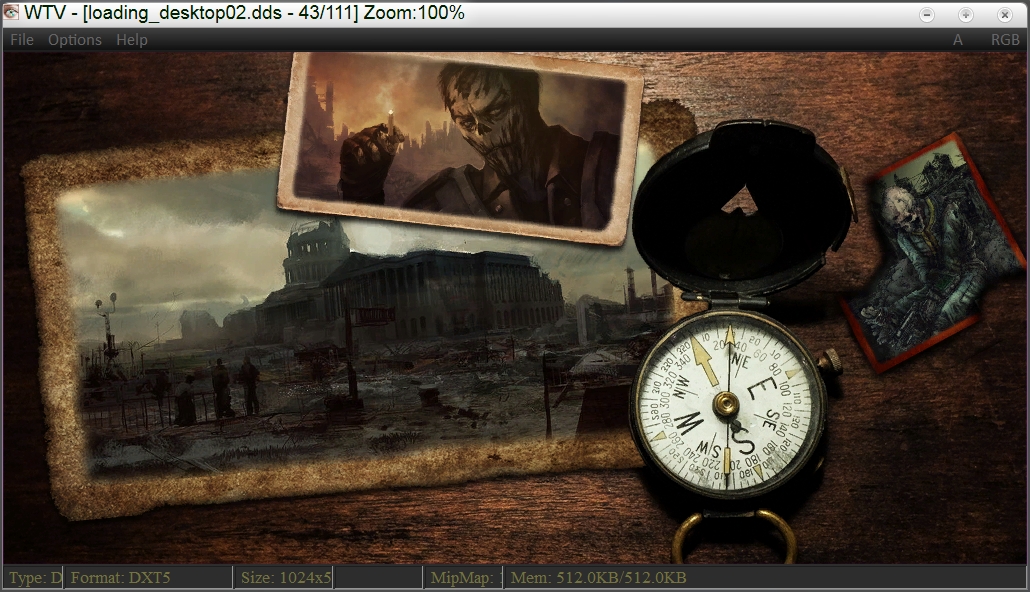Click the open compass lid
The image size is (1030, 592).
pos(740,210)
